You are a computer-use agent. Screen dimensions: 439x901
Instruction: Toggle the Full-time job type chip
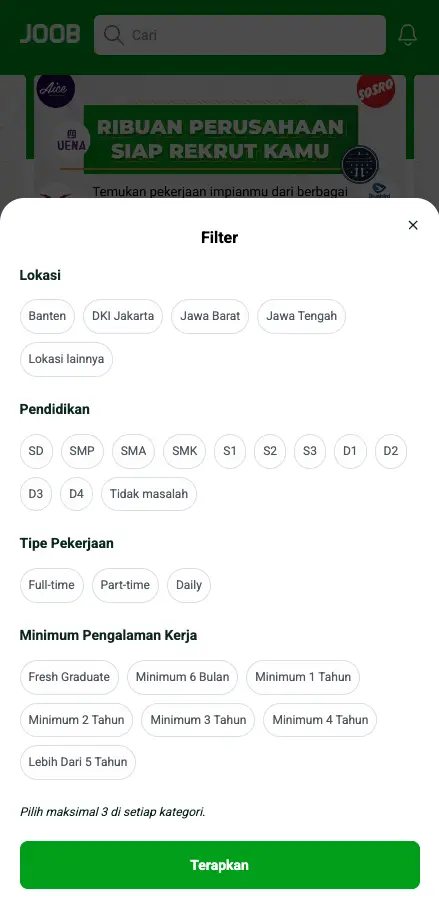52,585
